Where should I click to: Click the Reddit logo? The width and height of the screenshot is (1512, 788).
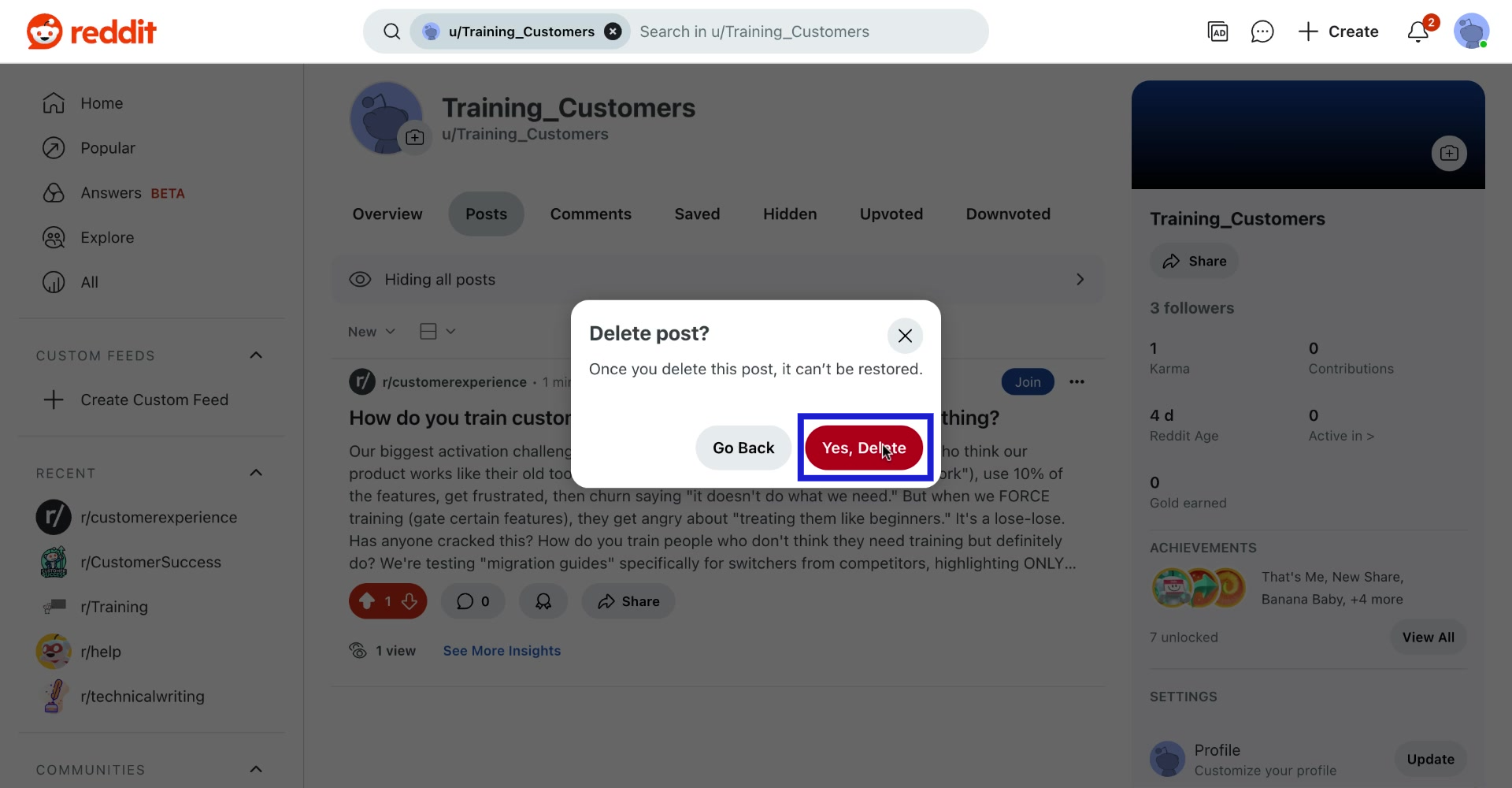tap(89, 32)
